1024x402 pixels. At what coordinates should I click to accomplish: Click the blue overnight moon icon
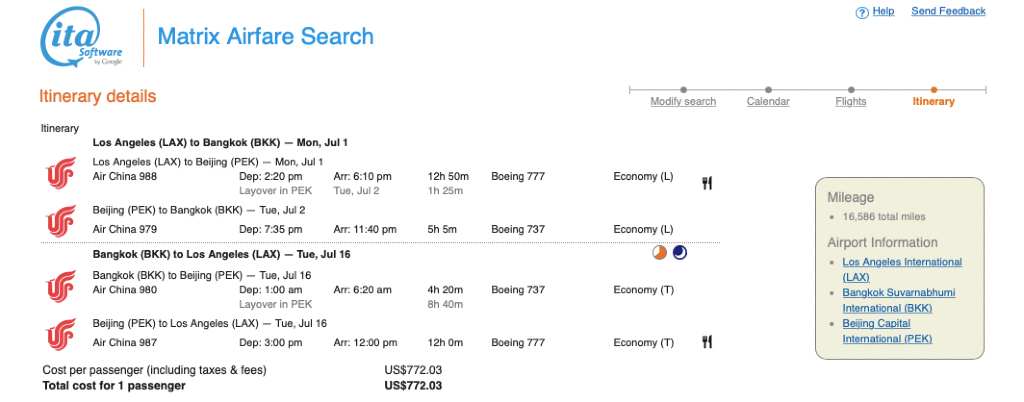680,253
